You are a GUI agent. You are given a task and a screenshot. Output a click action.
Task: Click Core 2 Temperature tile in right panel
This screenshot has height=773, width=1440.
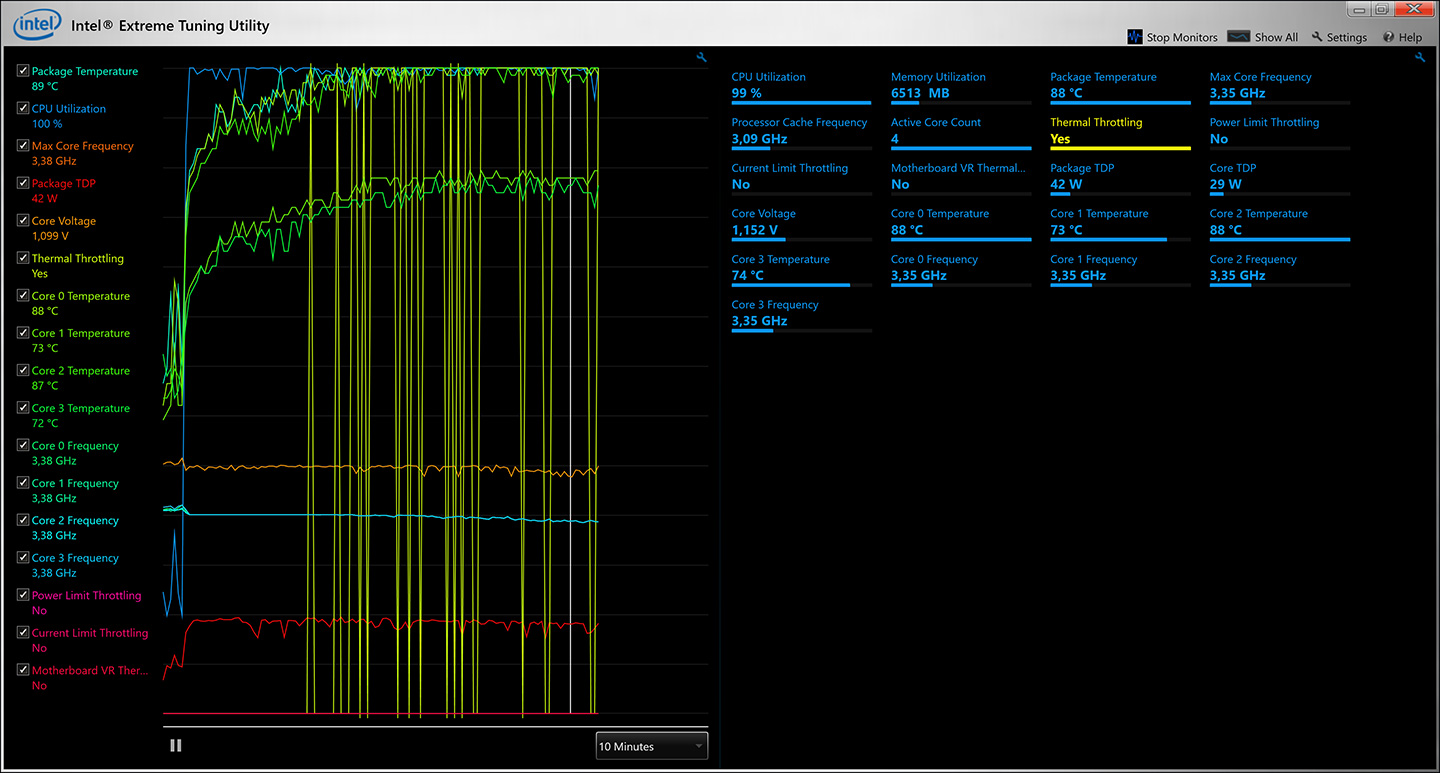[1280, 224]
